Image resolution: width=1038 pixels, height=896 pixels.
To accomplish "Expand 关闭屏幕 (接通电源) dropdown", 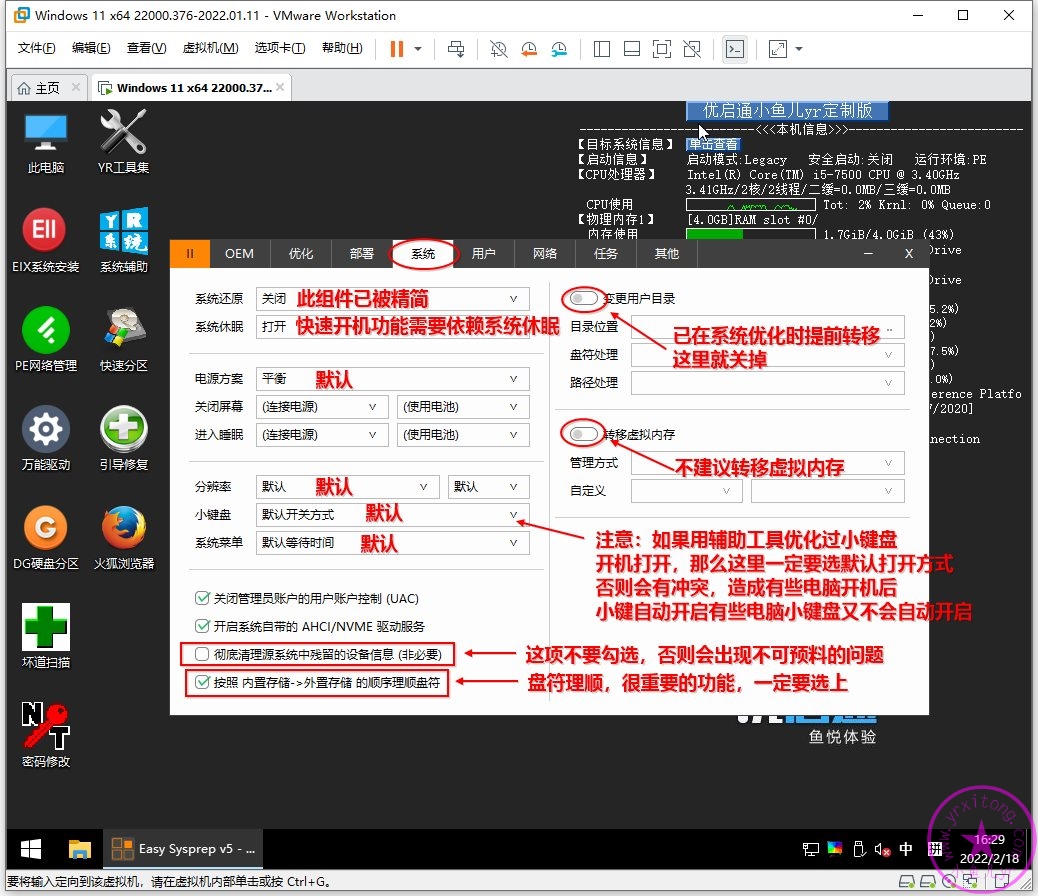I will 322,407.
